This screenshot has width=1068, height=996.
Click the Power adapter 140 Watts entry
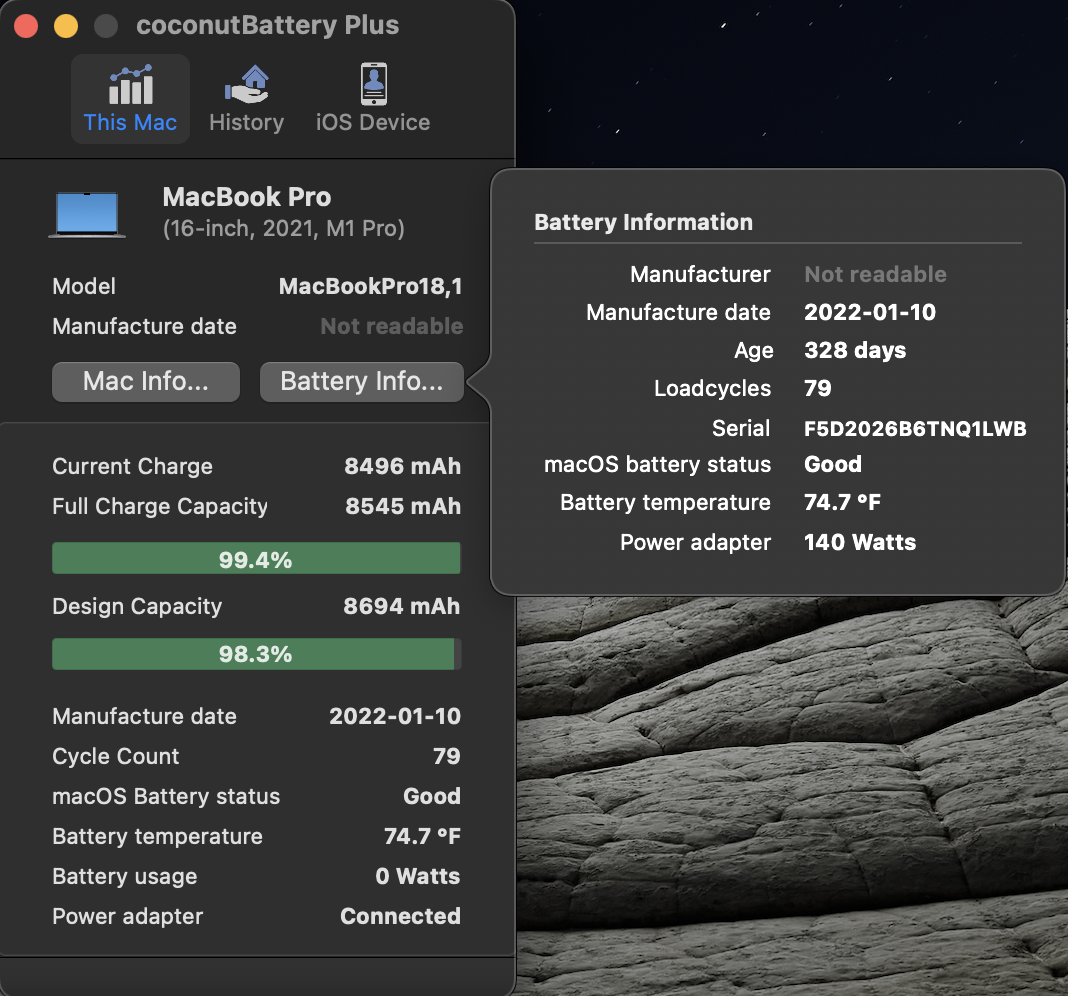click(x=860, y=542)
